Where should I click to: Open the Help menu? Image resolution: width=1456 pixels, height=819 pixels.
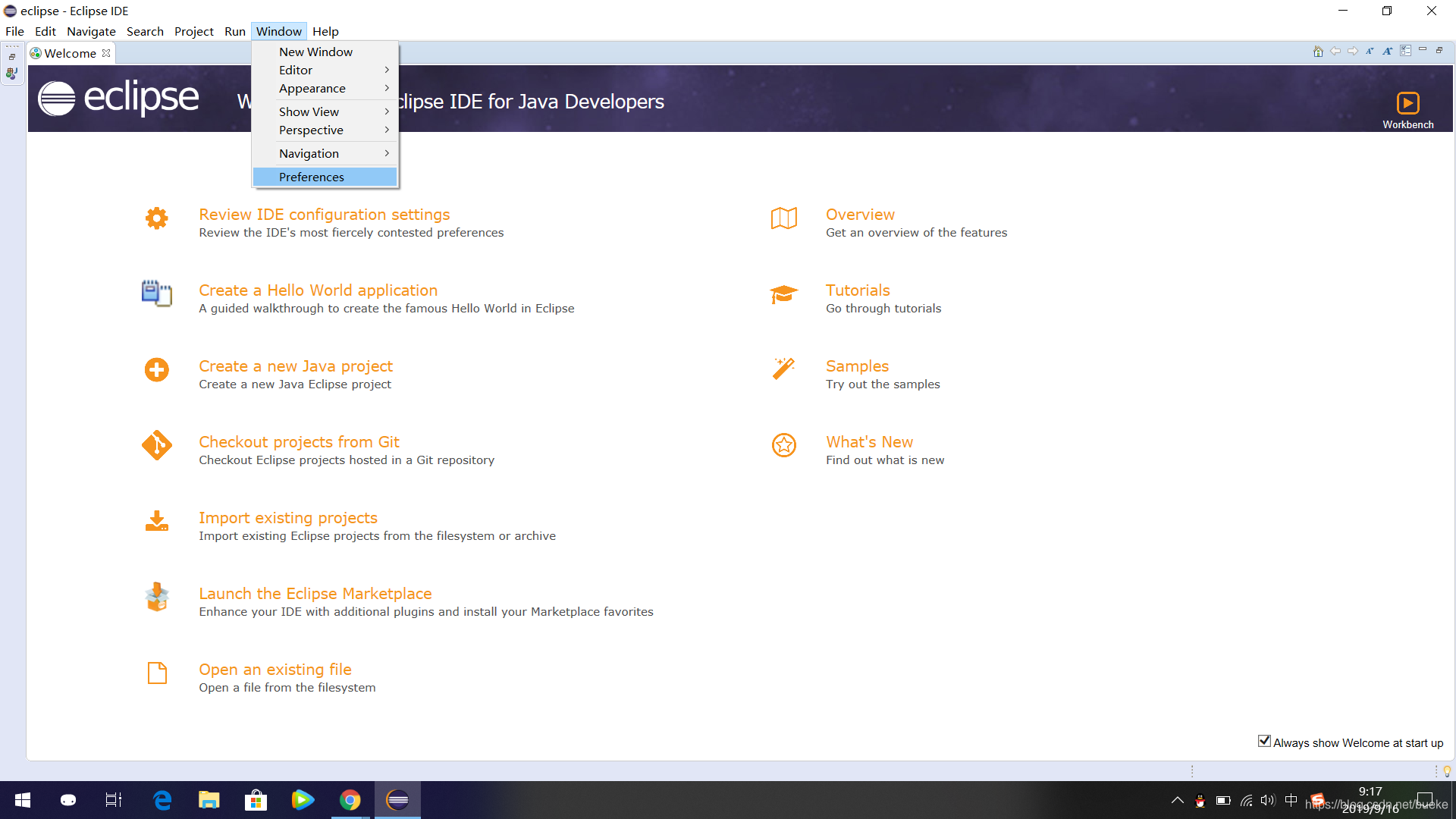(x=325, y=31)
